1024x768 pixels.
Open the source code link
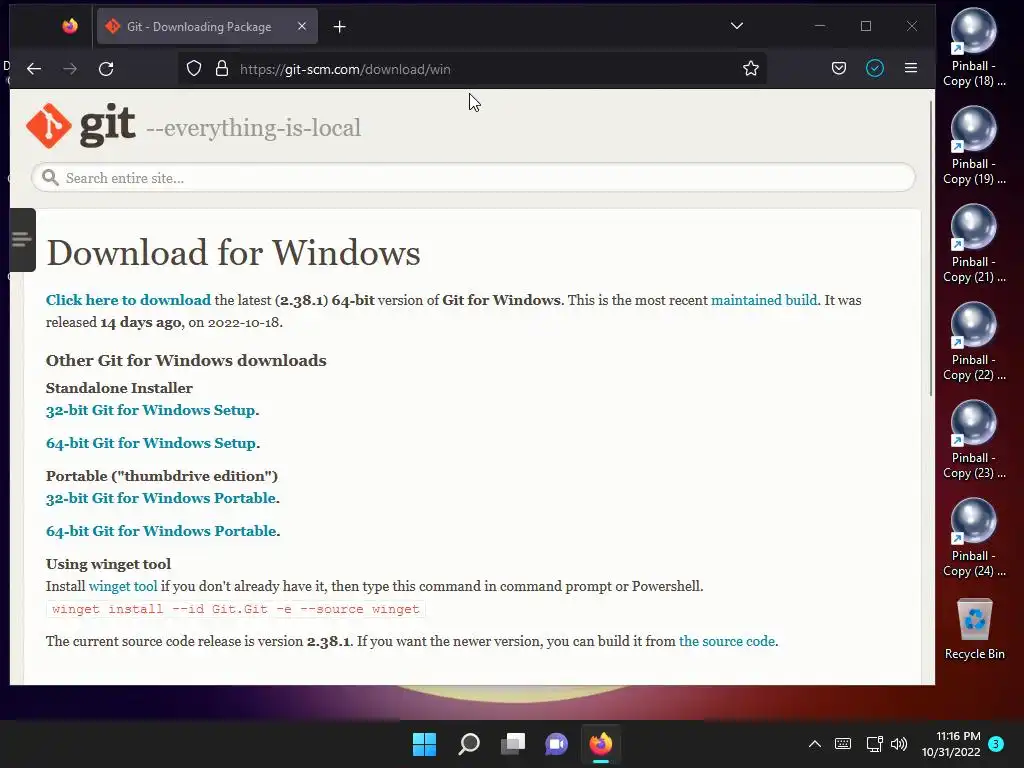(x=727, y=641)
